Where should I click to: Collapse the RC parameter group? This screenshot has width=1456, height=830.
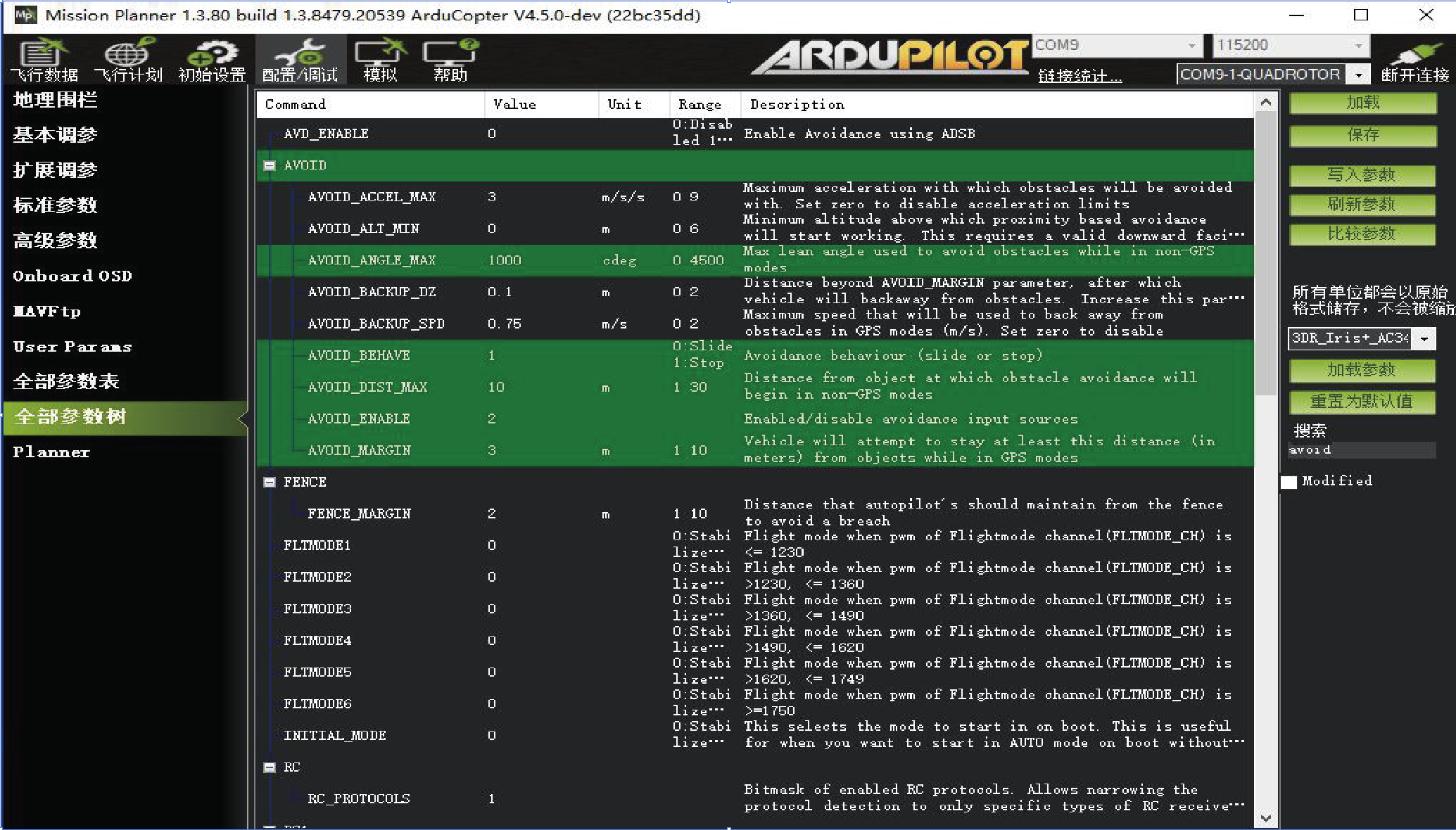pyautogui.click(x=270, y=767)
